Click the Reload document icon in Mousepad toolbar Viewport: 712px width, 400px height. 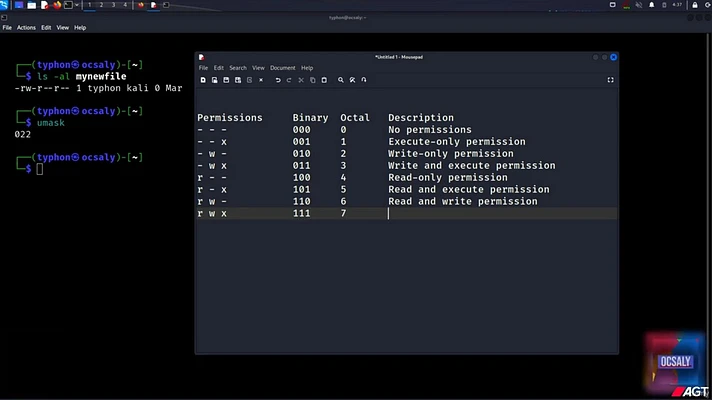(x=249, y=80)
